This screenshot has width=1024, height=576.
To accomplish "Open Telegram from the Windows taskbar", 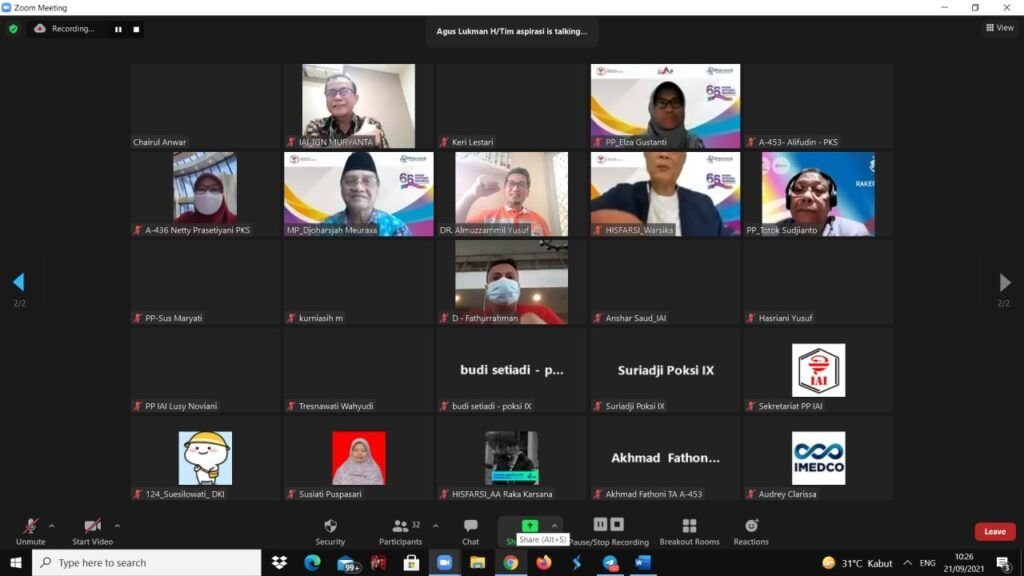I will [x=610, y=563].
